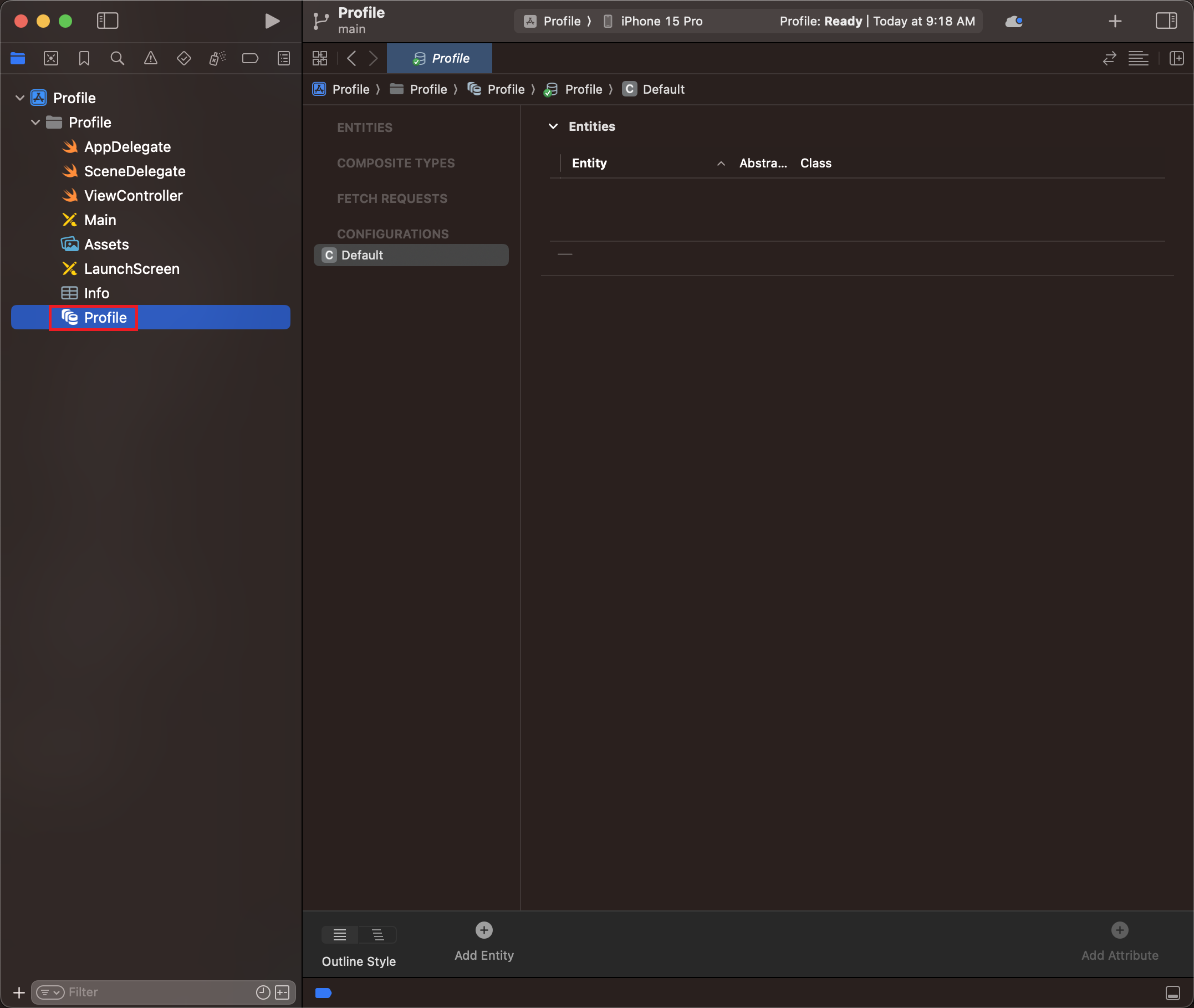Choose the iPhone 15 Pro run destination
The width and height of the screenshot is (1194, 1008).
pos(653,21)
